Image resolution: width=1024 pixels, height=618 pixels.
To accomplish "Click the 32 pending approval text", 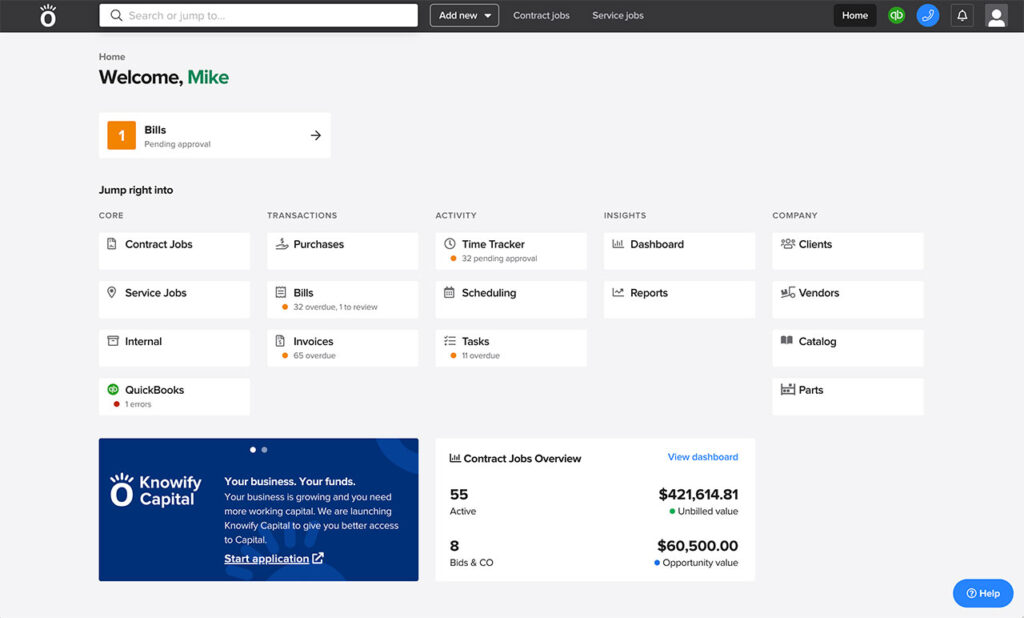I will [x=500, y=259].
